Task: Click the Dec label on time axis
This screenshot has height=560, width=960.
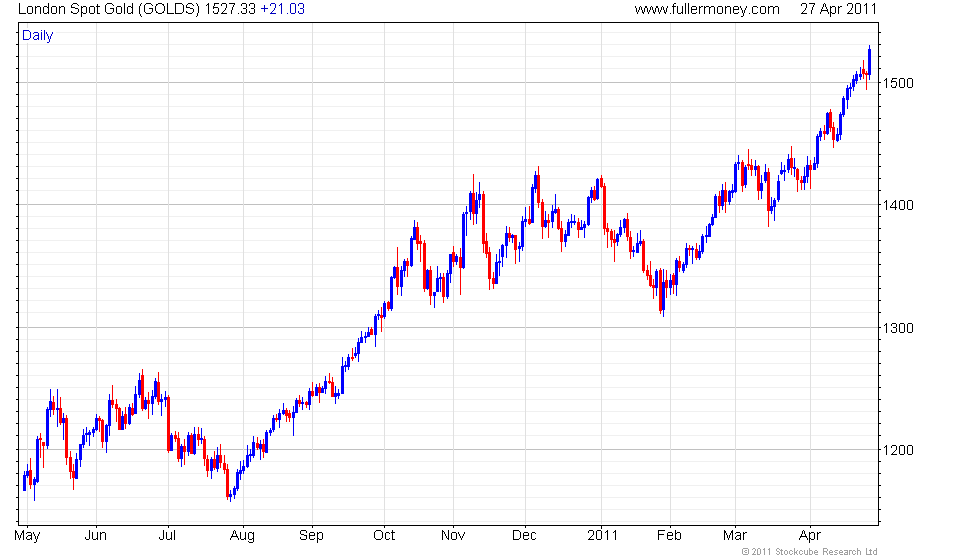Action: pos(524,536)
